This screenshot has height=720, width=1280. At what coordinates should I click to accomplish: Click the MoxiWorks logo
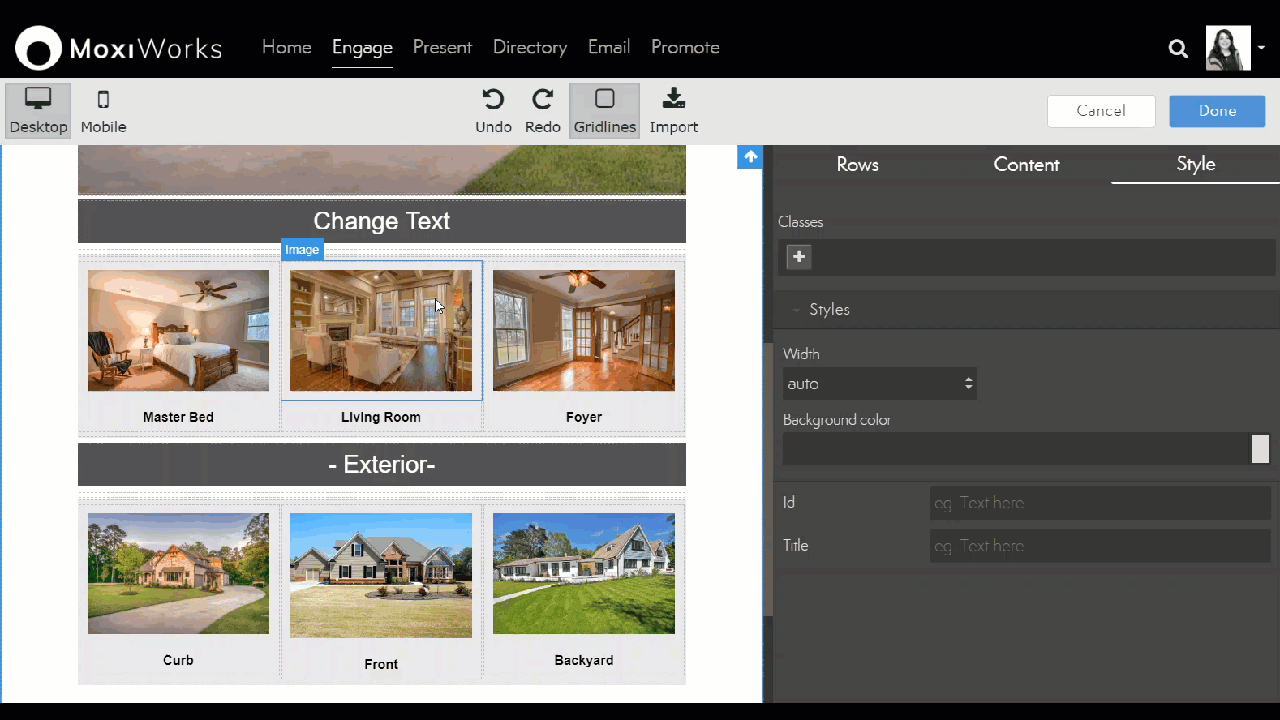click(x=118, y=48)
